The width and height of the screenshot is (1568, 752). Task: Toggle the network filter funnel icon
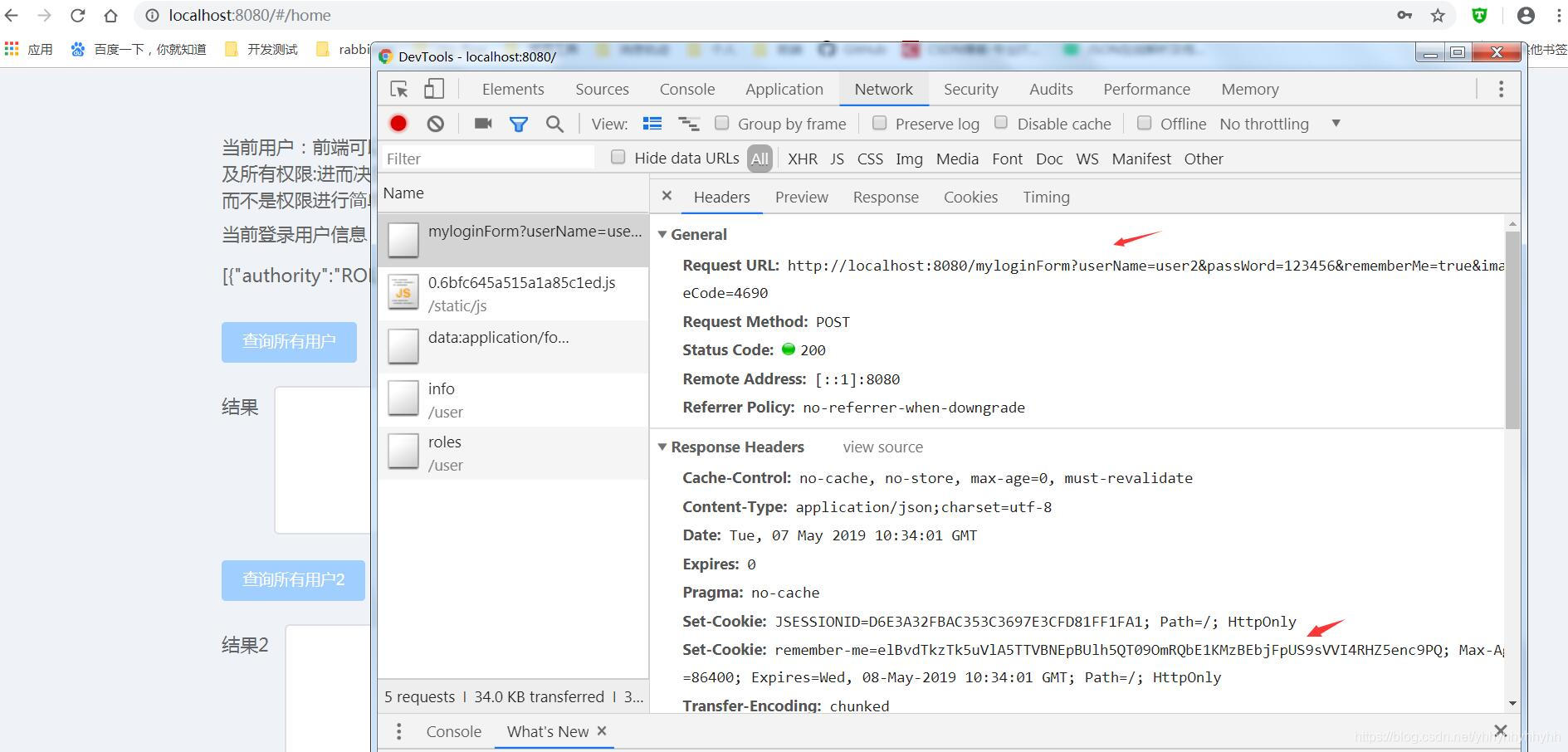(x=519, y=124)
